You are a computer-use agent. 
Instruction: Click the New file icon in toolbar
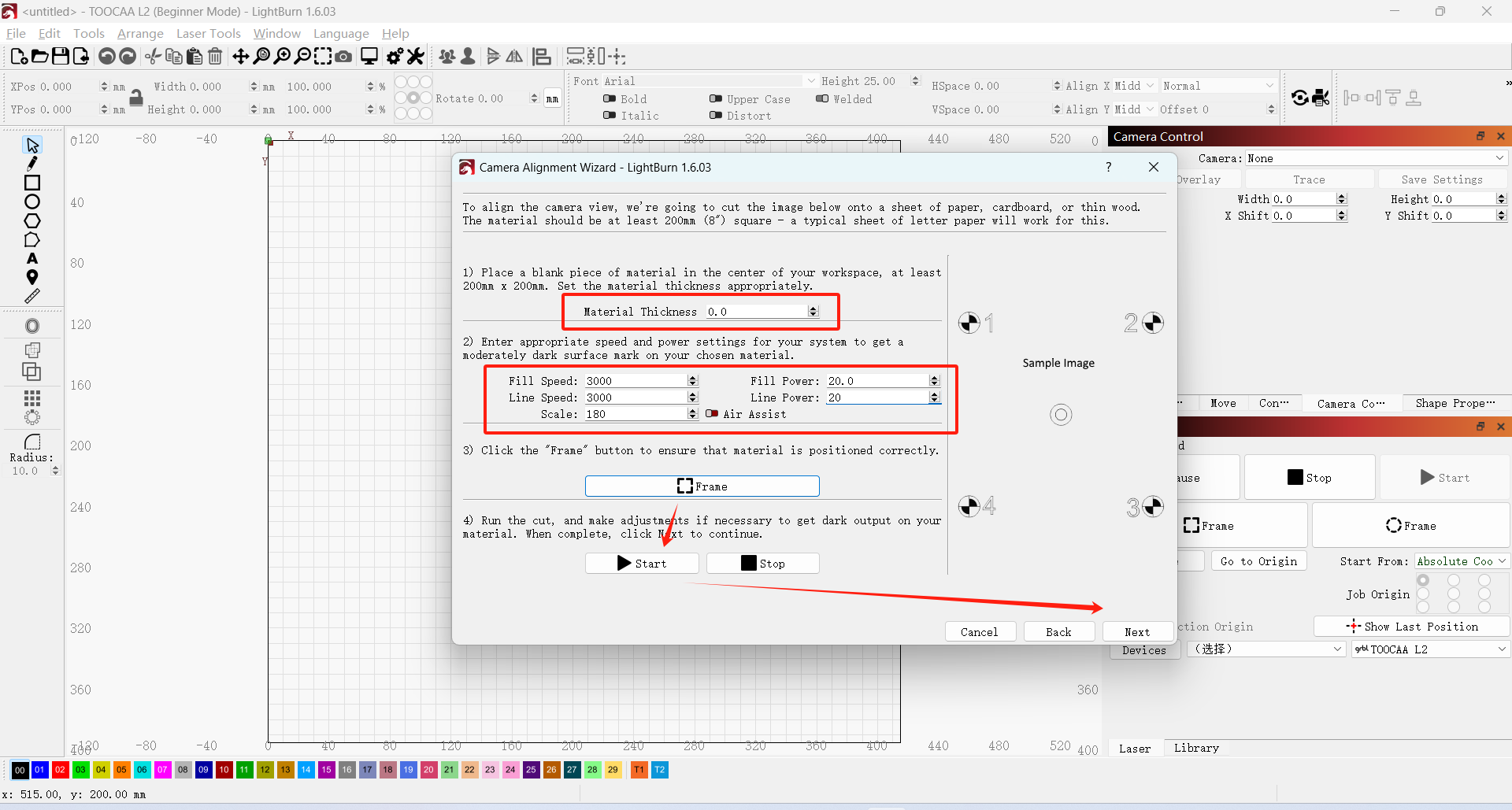point(19,56)
